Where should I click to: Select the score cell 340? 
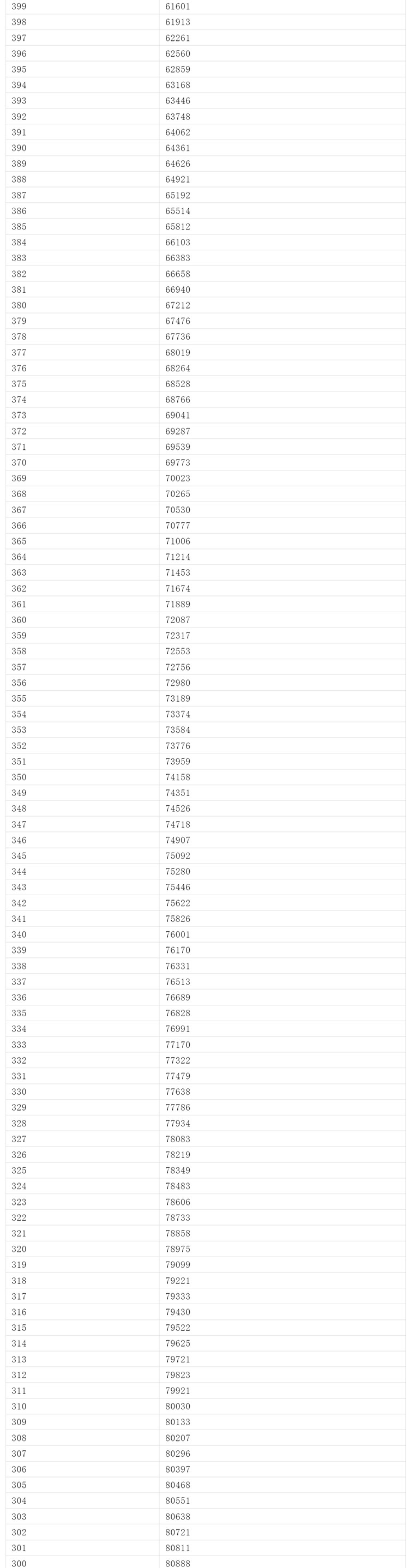19,934
